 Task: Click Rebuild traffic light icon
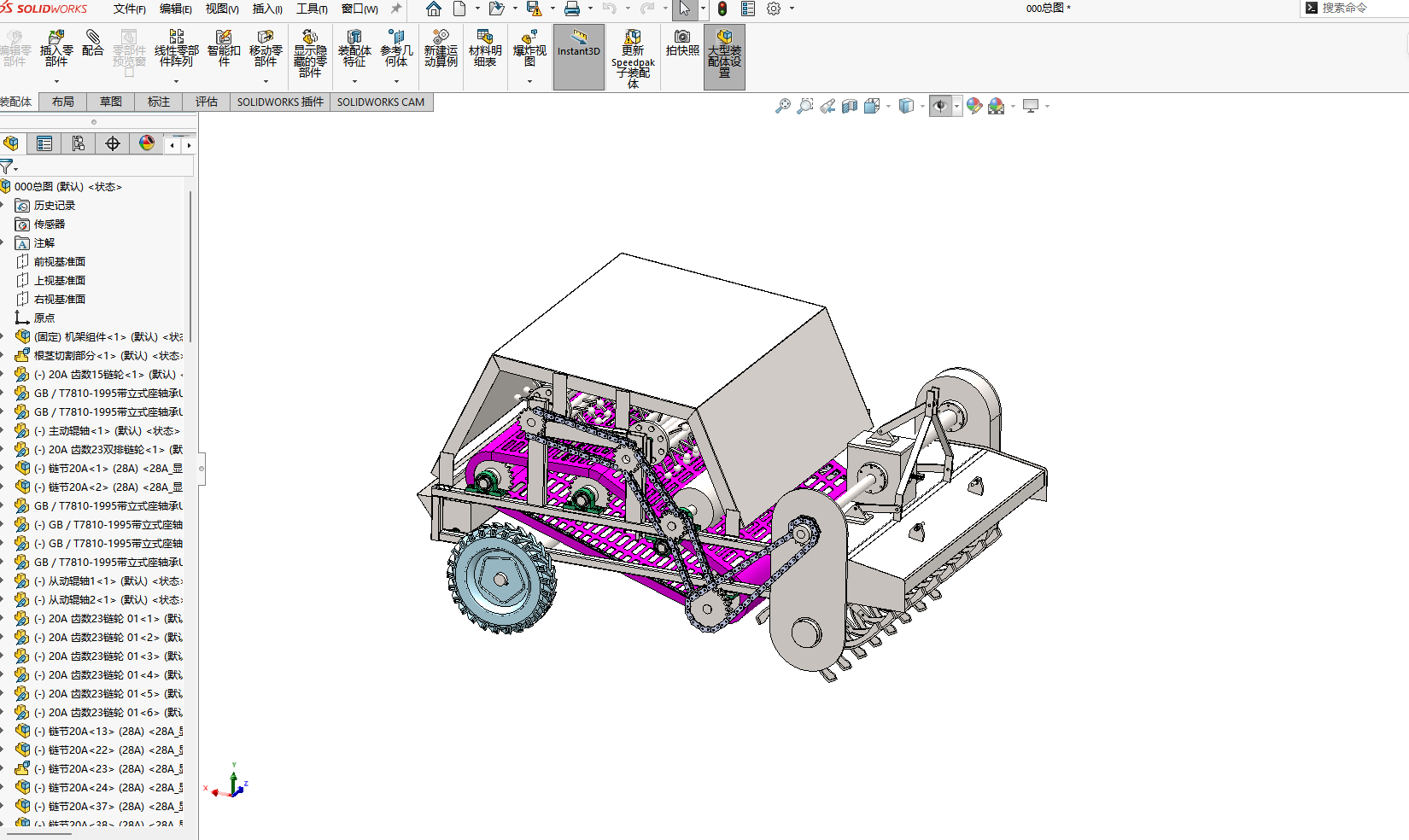point(722,9)
